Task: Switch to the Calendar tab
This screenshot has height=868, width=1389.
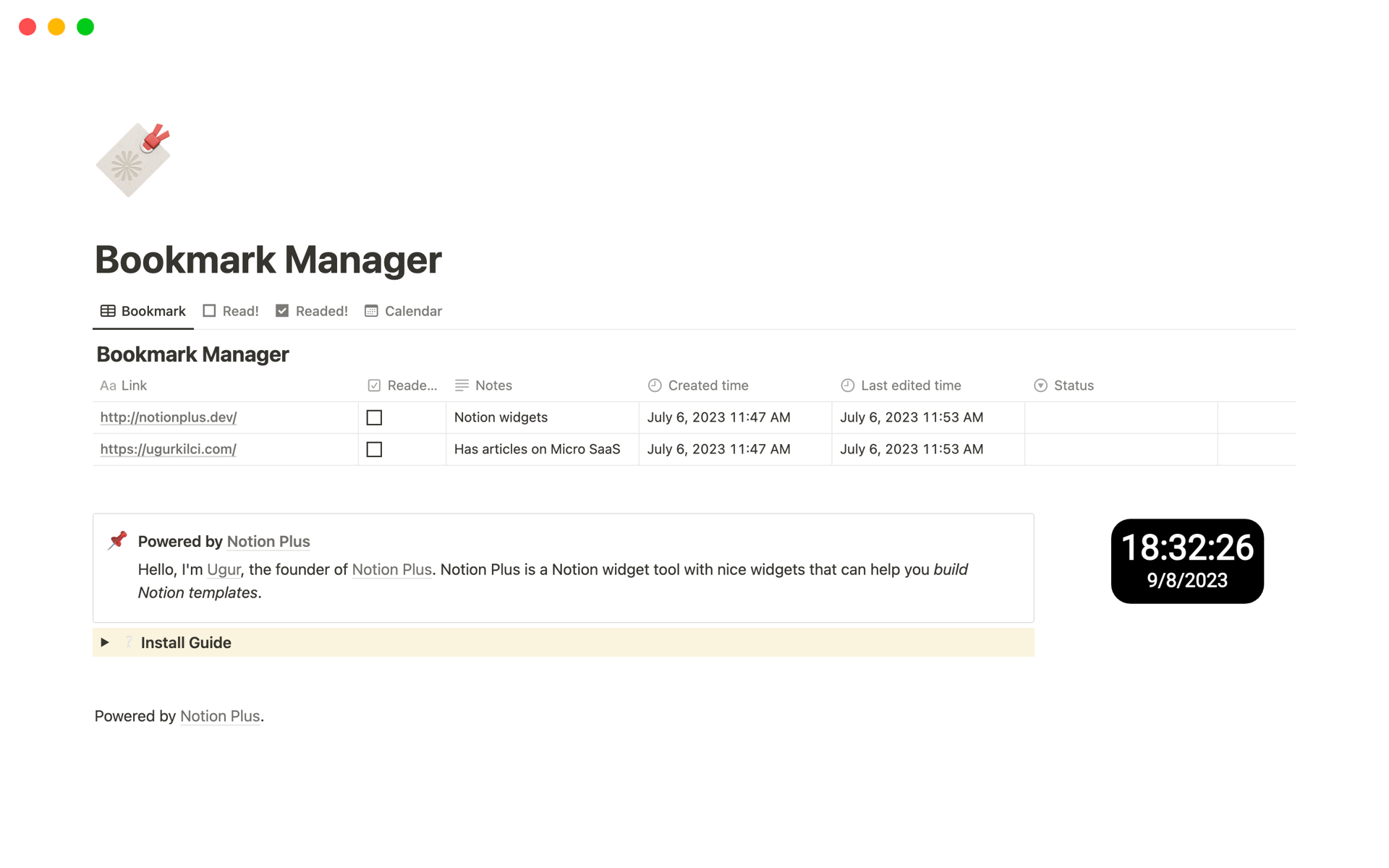Action: 413,311
